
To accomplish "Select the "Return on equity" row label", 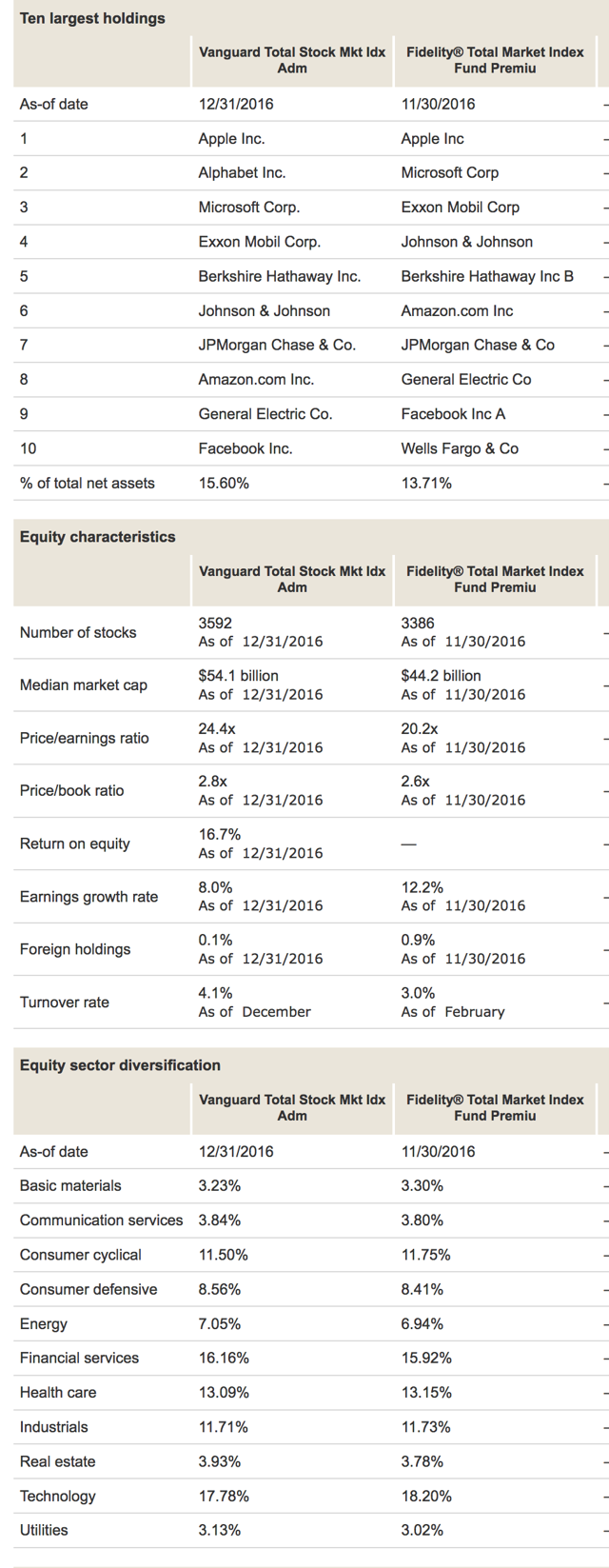I will (x=75, y=844).
